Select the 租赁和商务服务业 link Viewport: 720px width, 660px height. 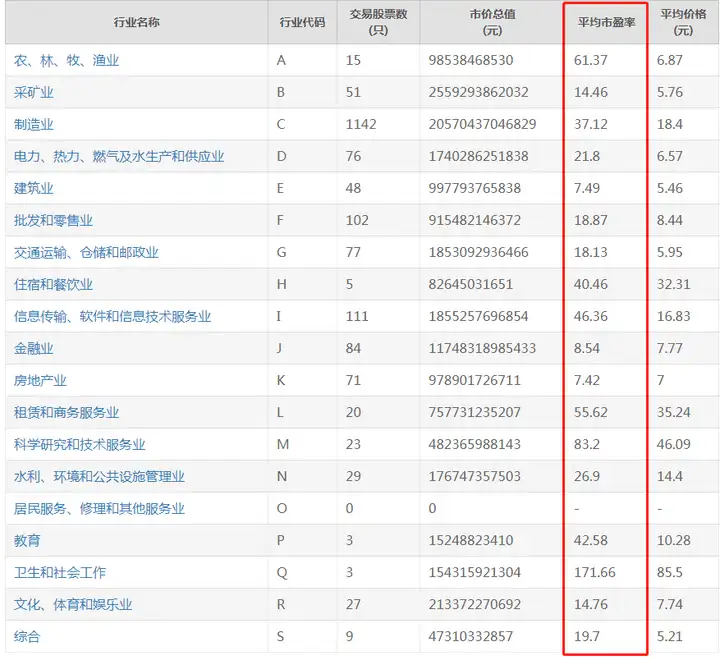pyautogui.click(x=67, y=412)
